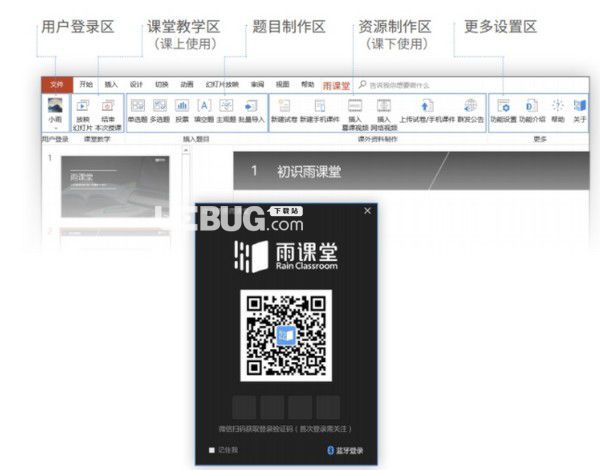The image size is (600, 470).
Task: Switch to the 开始 Home tab
Action: 86,84
